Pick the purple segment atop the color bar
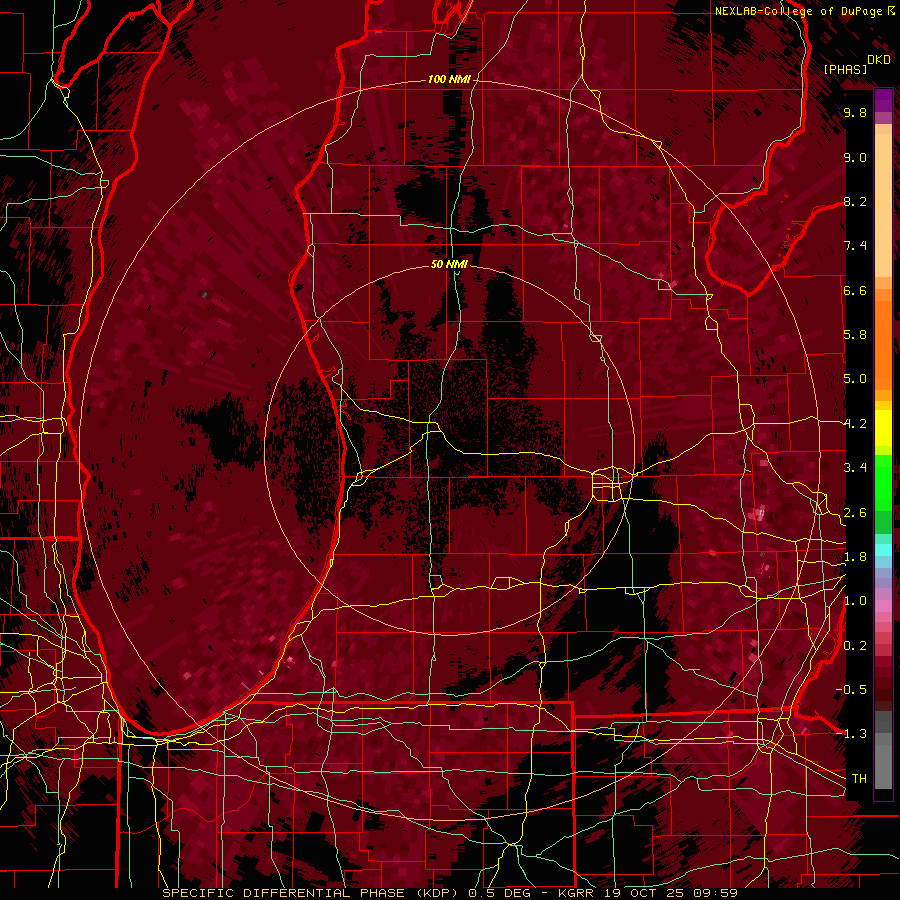Image resolution: width=900 pixels, height=900 pixels. click(x=883, y=100)
